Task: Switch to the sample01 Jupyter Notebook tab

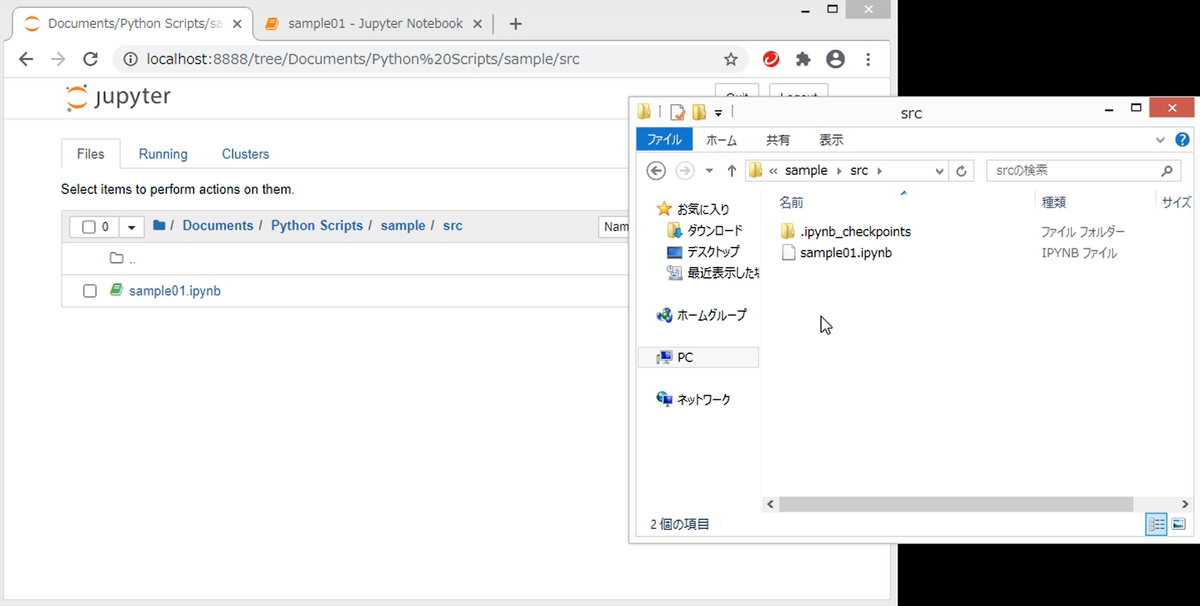Action: pyautogui.click(x=373, y=24)
